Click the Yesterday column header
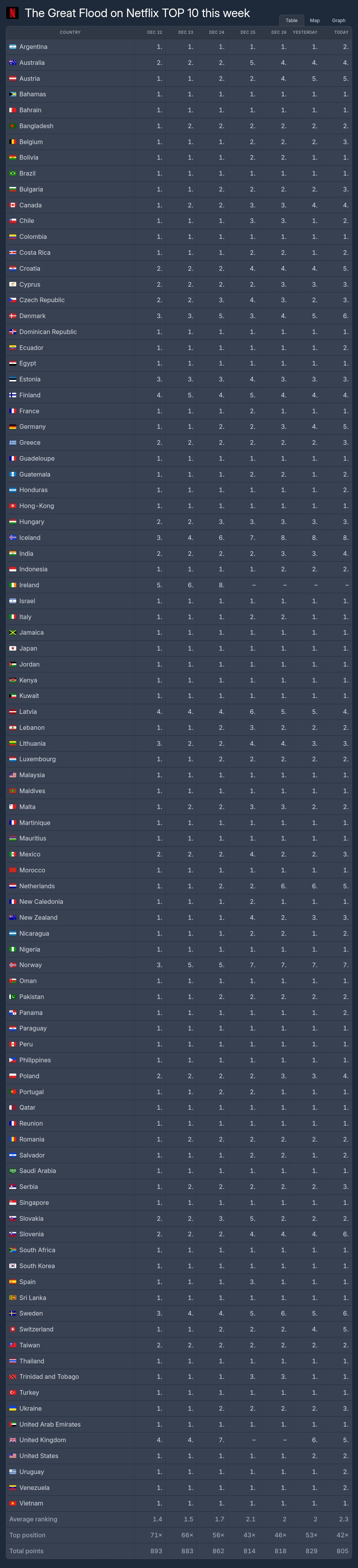This screenshot has height=1568, width=358. click(x=305, y=32)
